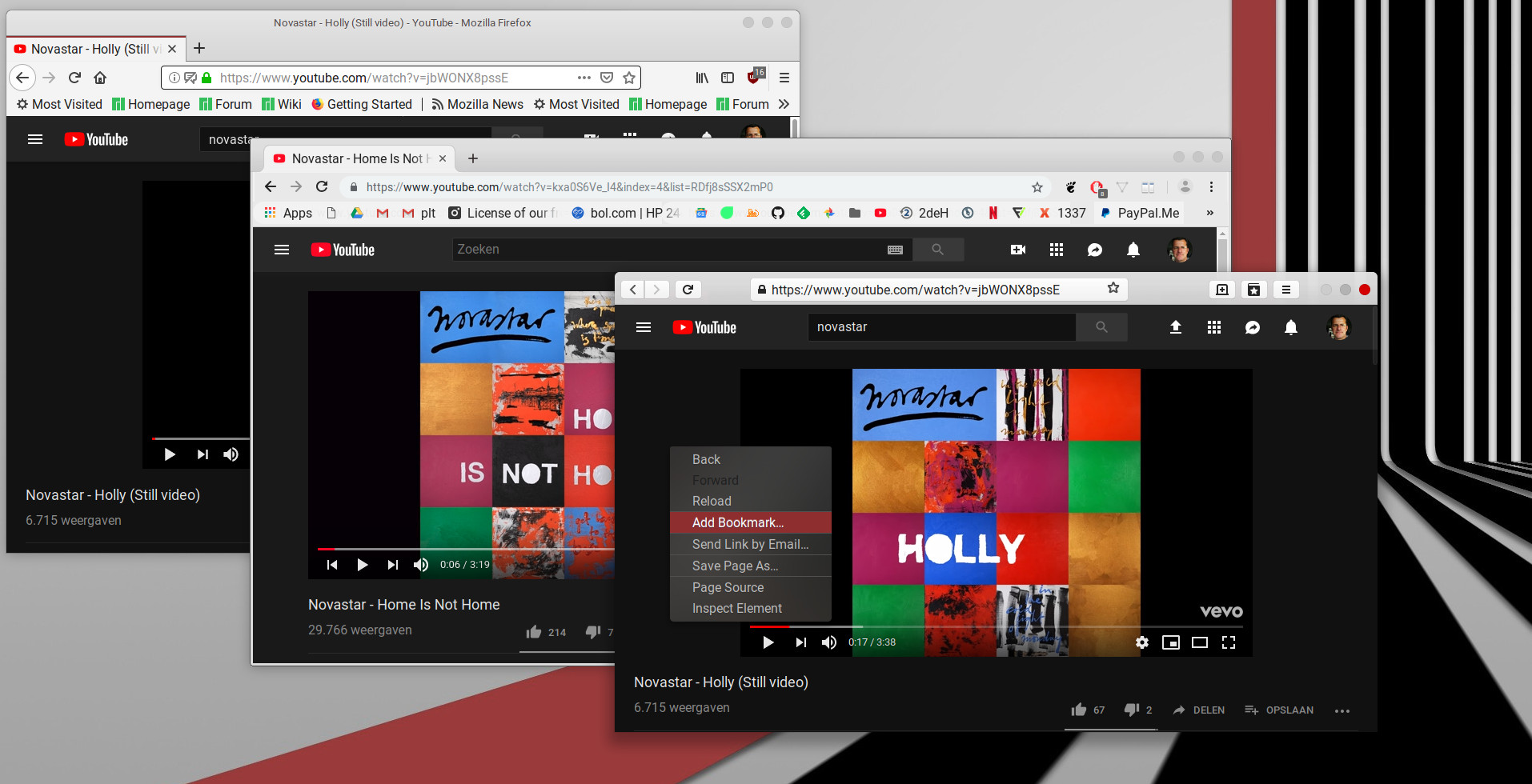Image resolution: width=1532 pixels, height=784 pixels.
Task: Click DELEN share button
Action: (x=1199, y=710)
